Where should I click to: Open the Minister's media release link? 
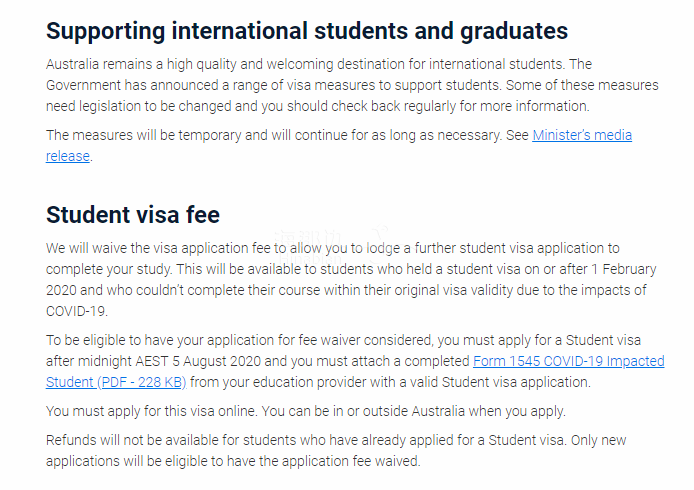point(582,135)
